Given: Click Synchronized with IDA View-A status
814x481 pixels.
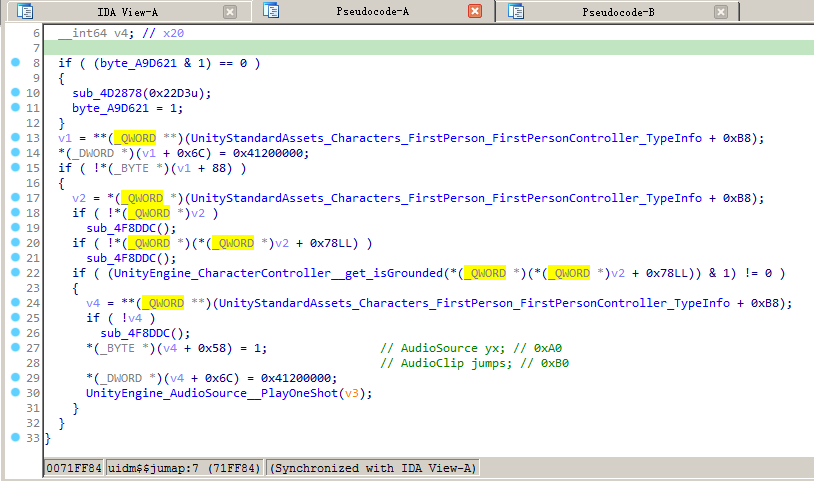Looking at the screenshot, I should click(373, 468).
